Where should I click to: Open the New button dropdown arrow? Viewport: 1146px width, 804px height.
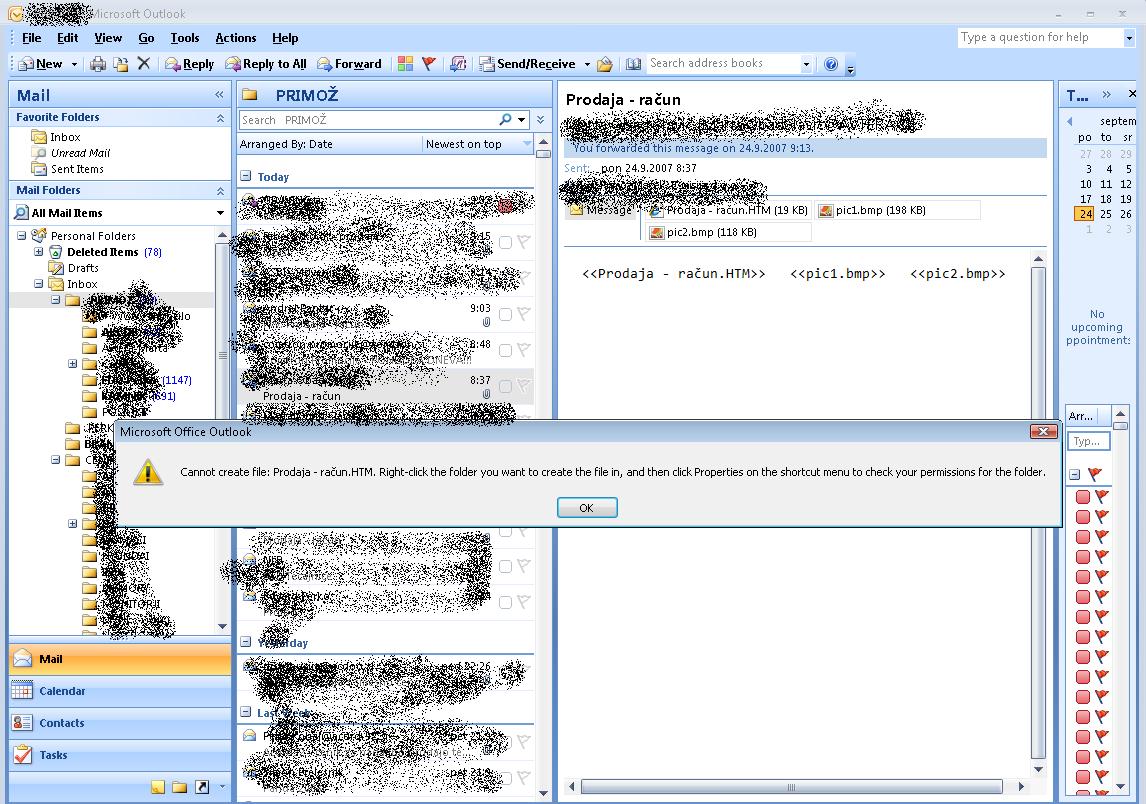pyautogui.click(x=75, y=64)
